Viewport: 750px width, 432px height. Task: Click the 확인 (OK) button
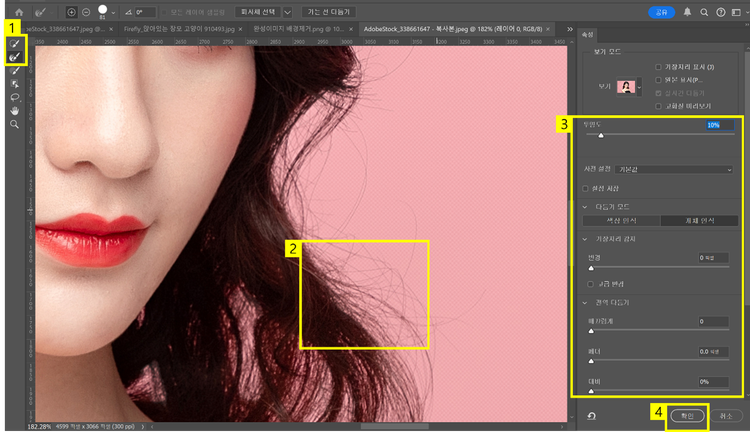pyautogui.click(x=686, y=416)
